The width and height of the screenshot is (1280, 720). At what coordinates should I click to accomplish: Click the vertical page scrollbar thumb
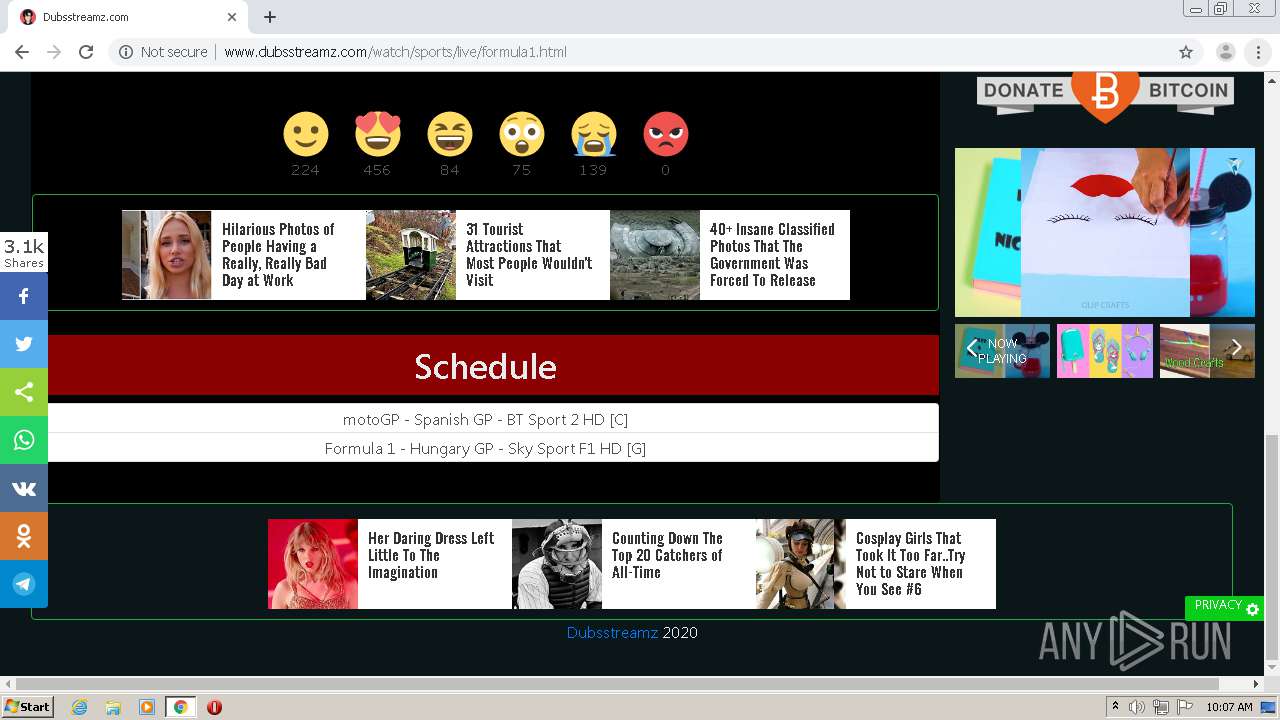[1272, 548]
